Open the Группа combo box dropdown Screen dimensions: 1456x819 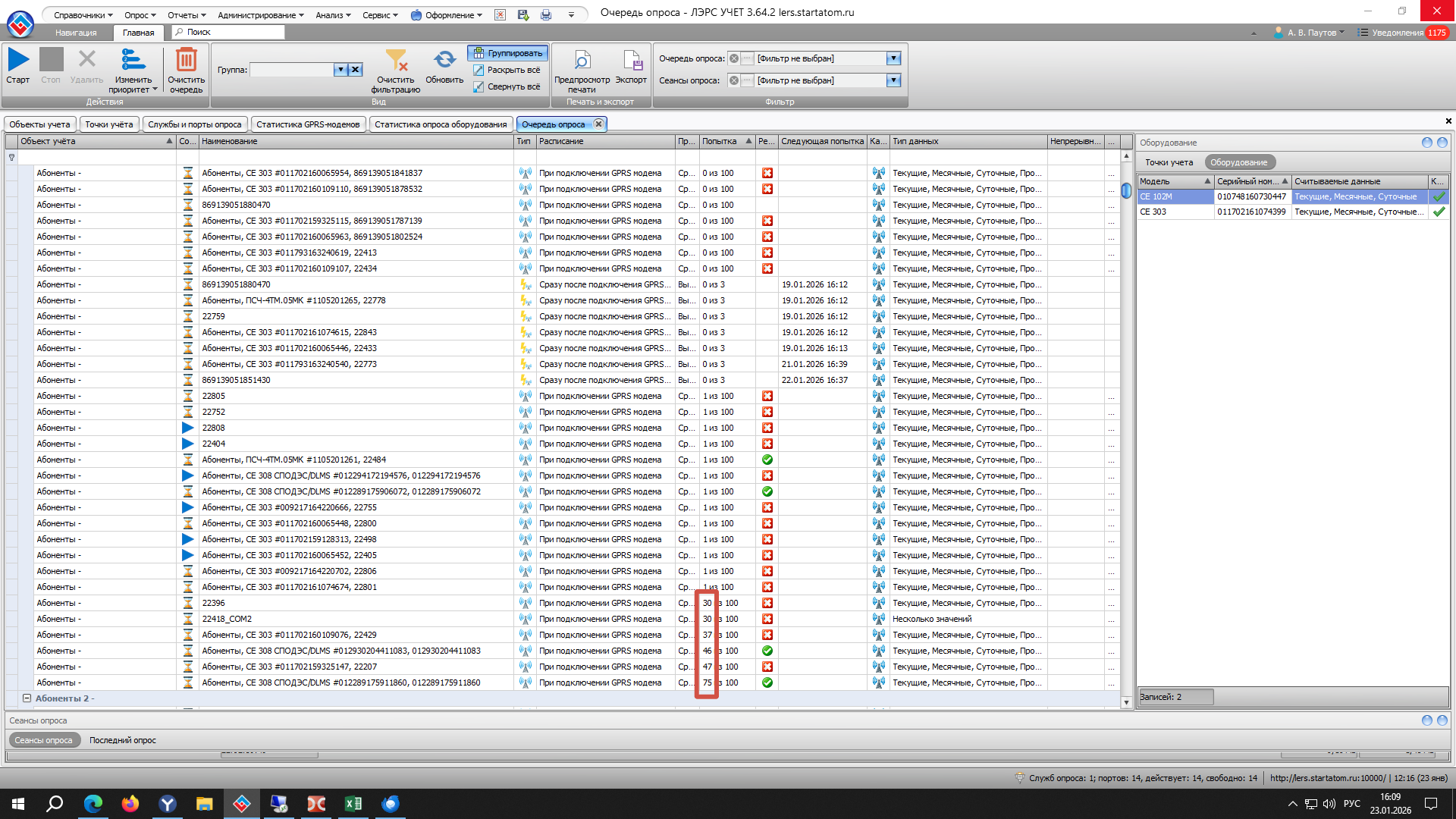point(340,70)
